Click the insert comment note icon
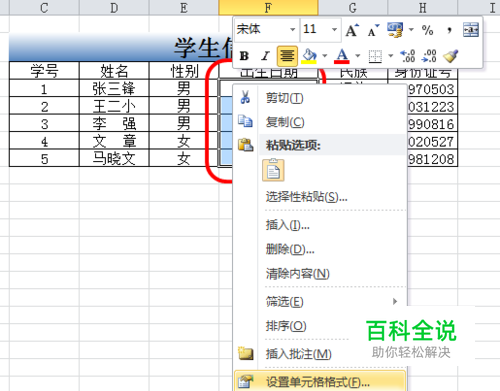500x391 pixels. pos(246,353)
